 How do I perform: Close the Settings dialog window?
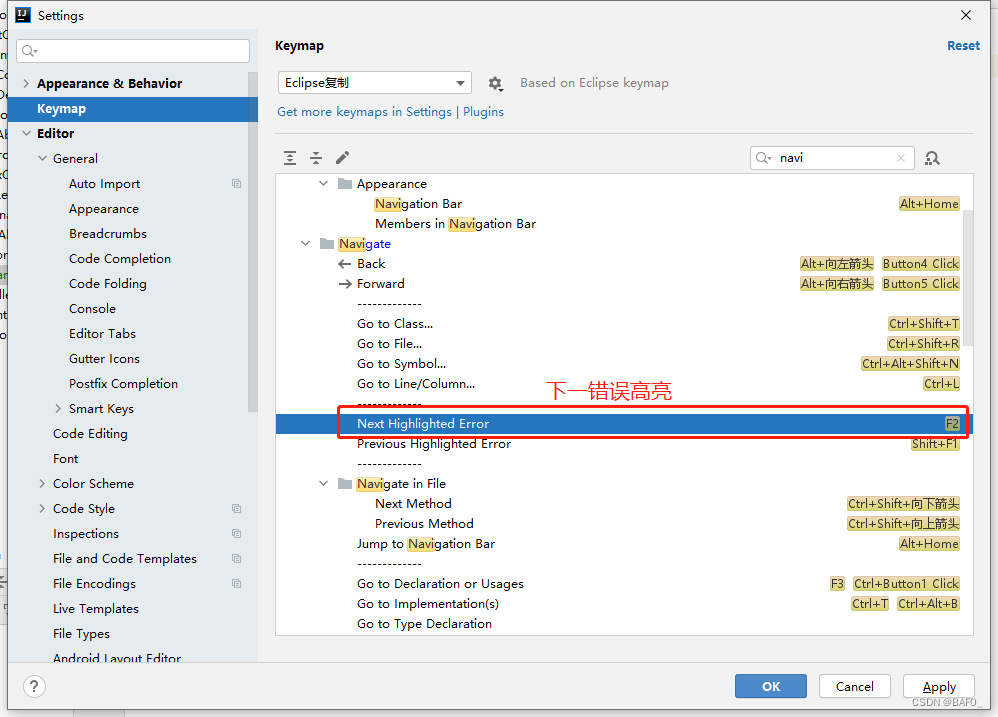966,15
